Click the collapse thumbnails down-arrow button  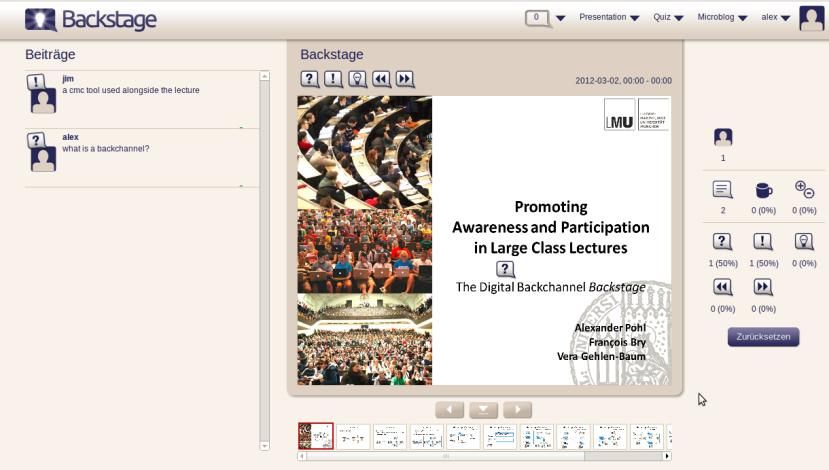(484, 409)
